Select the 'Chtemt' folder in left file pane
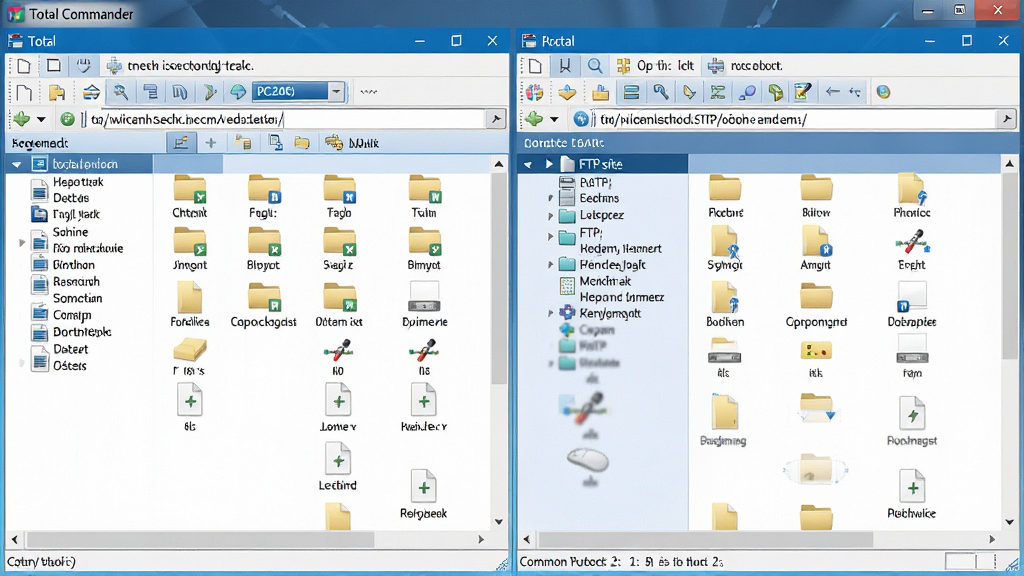This screenshot has width=1024, height=576. (x=189, y=196)
